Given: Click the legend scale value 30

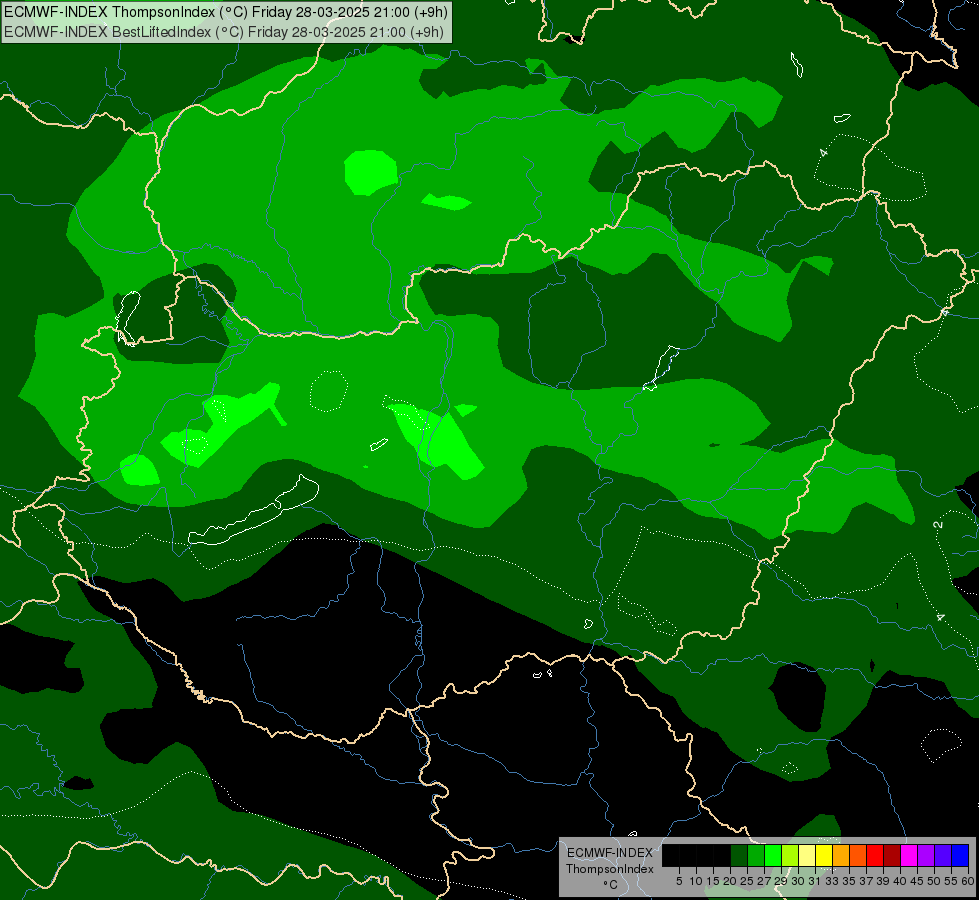Looking at the screenshot, I should point(798,881).
